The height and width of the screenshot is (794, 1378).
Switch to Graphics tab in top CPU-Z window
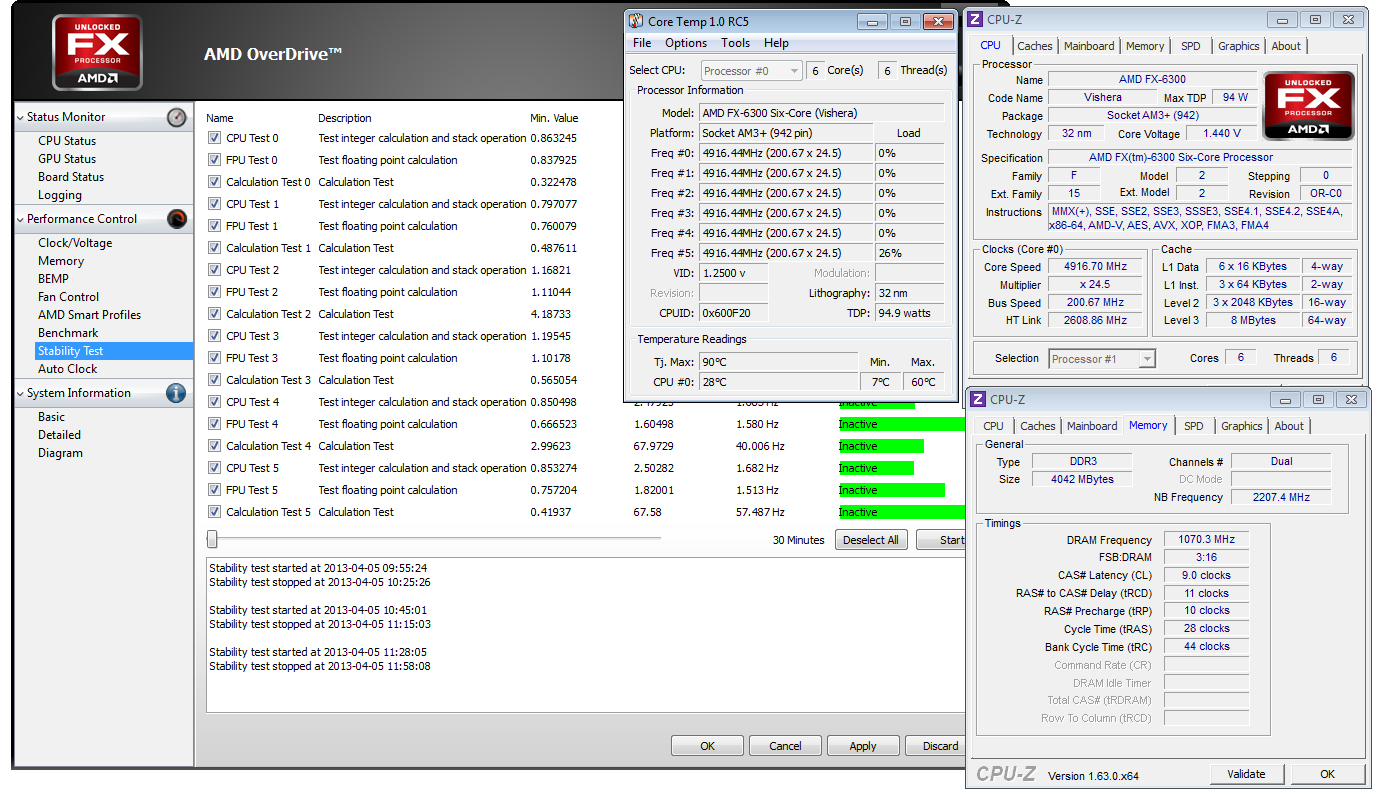pos(1238,46)
